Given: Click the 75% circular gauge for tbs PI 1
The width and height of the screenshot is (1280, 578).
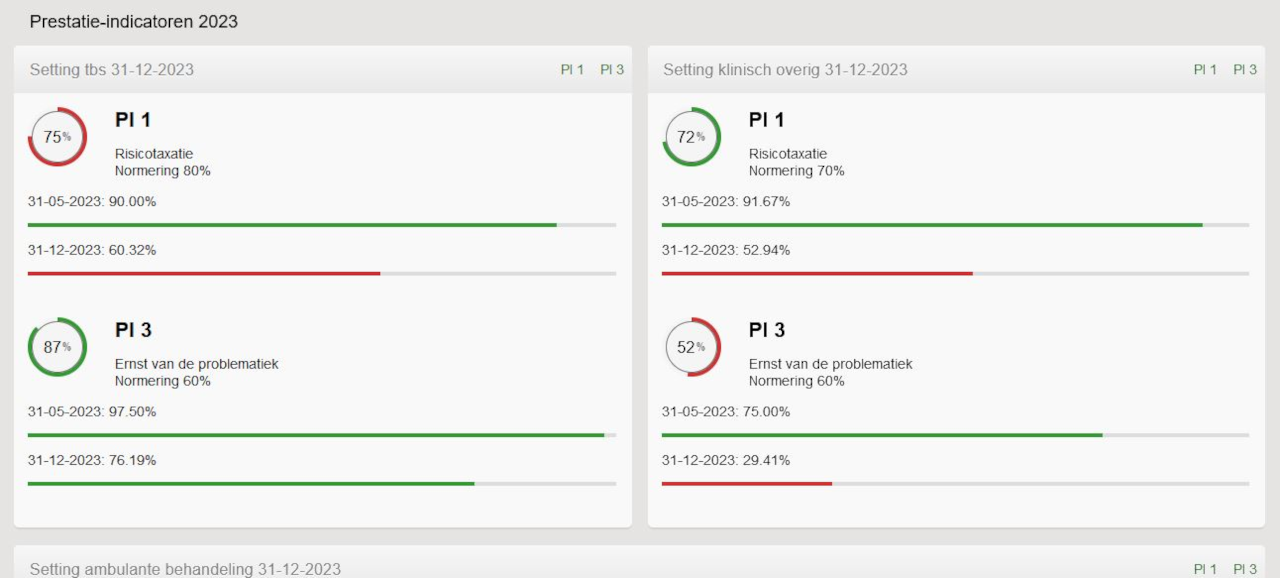Looking at the screenshot, I should point(57,137).
